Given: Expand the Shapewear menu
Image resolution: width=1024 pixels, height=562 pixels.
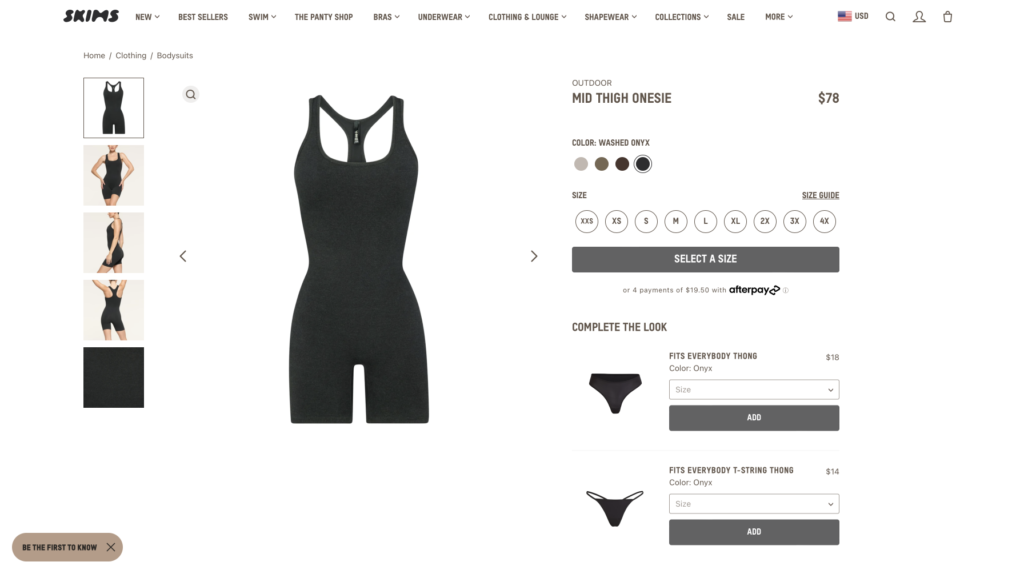Looking at the screenshot, I should (611, 17).
